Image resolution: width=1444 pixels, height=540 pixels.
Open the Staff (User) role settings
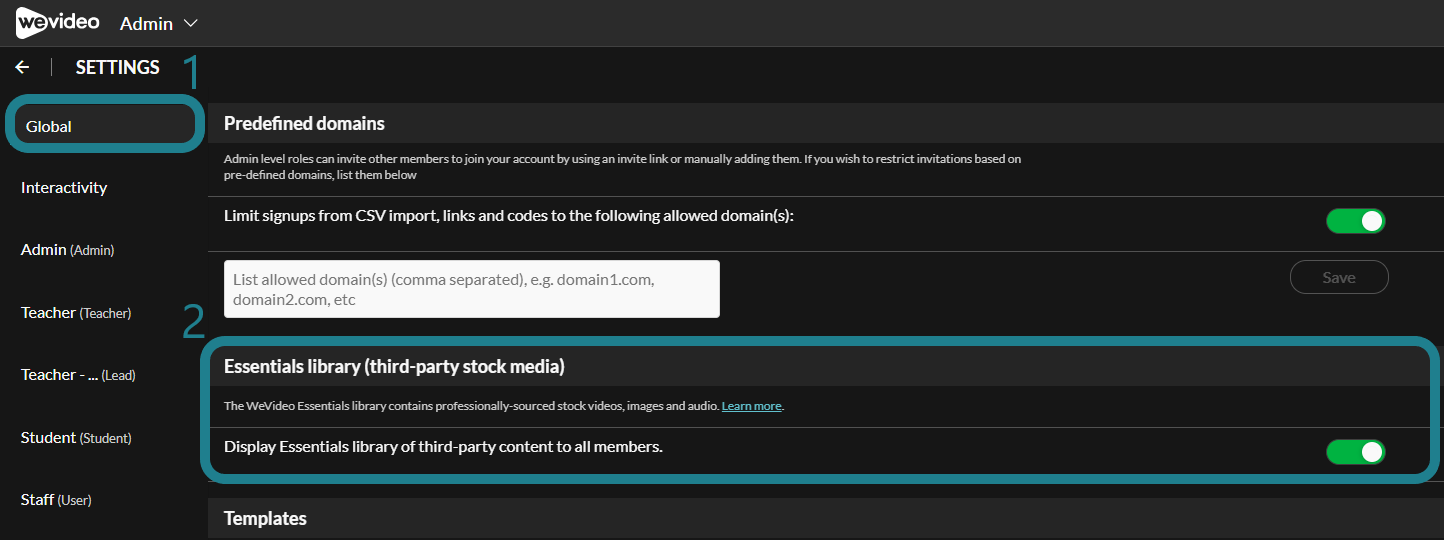[56, 500]
